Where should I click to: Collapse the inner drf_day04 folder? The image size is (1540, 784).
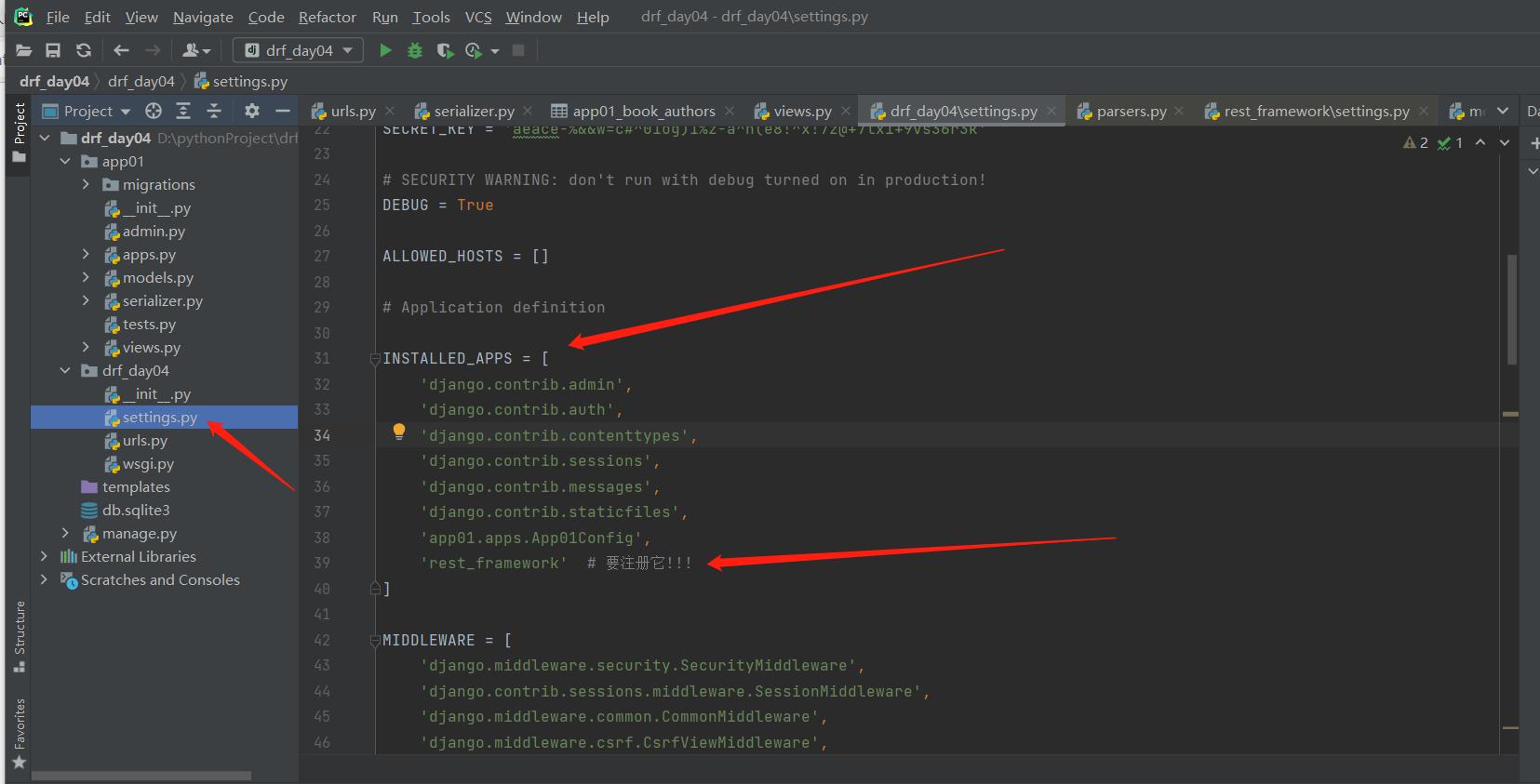pos(65,371)
